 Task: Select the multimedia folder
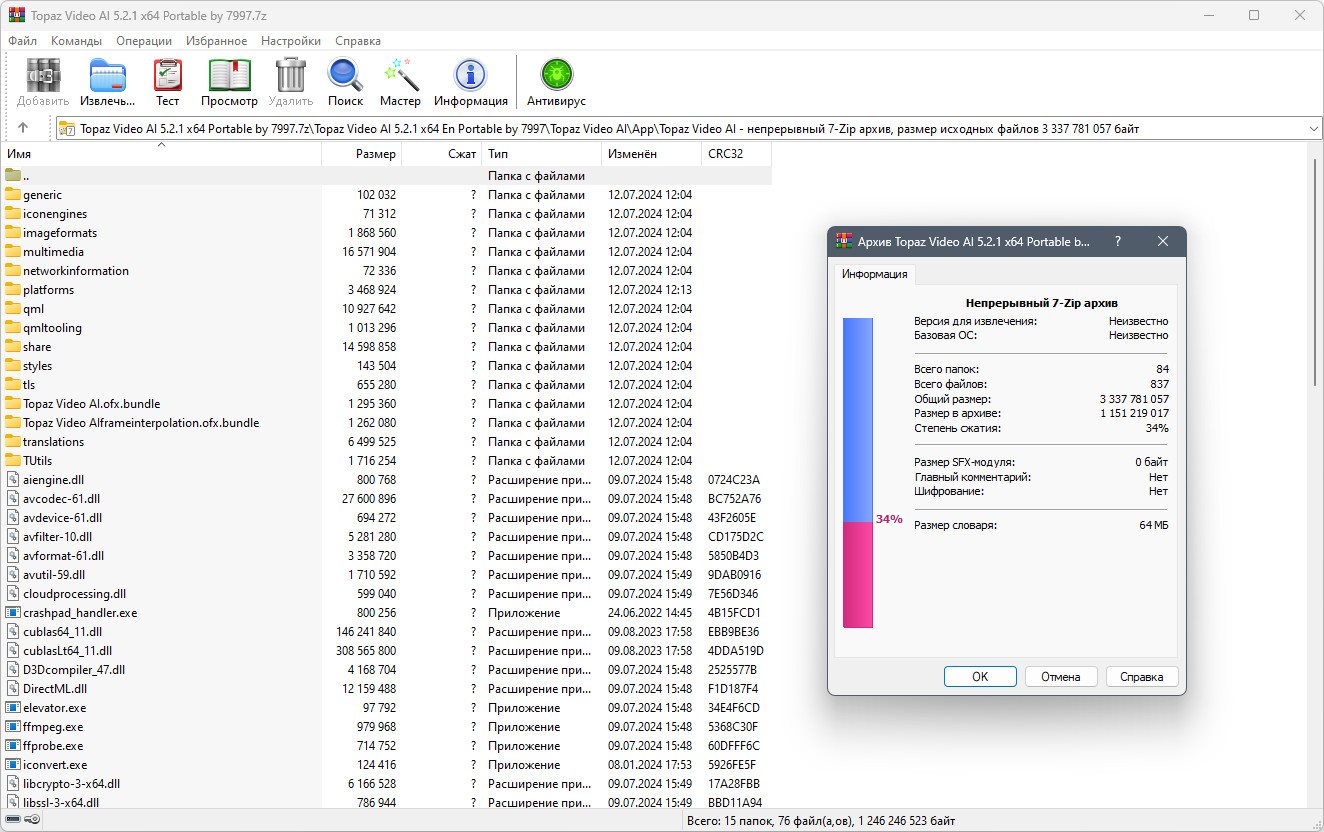53,252
